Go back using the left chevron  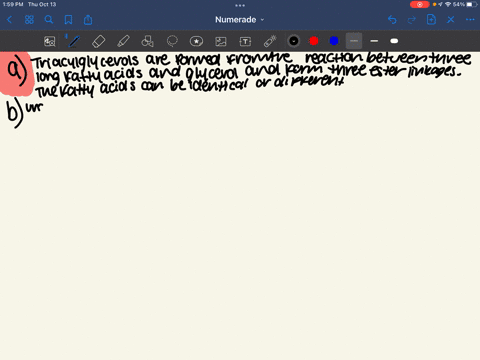pos(9,20)
